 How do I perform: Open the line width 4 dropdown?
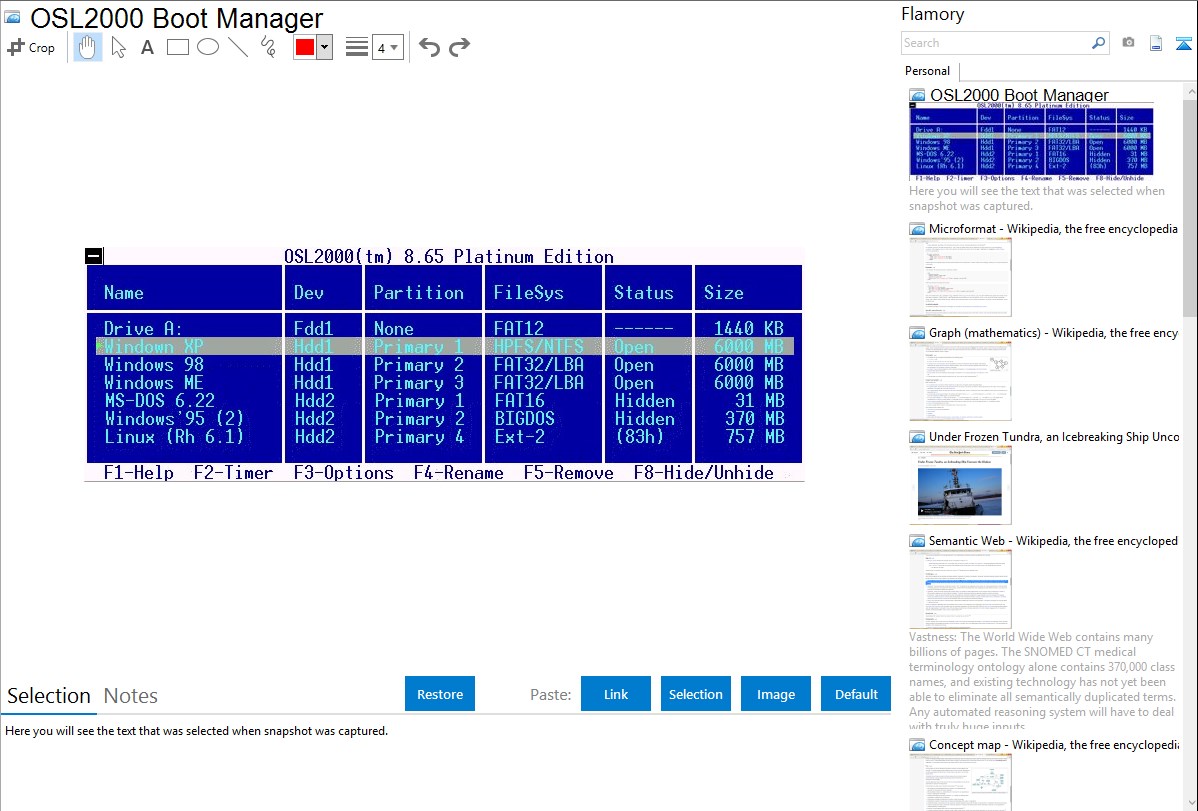tap(387, 47)
